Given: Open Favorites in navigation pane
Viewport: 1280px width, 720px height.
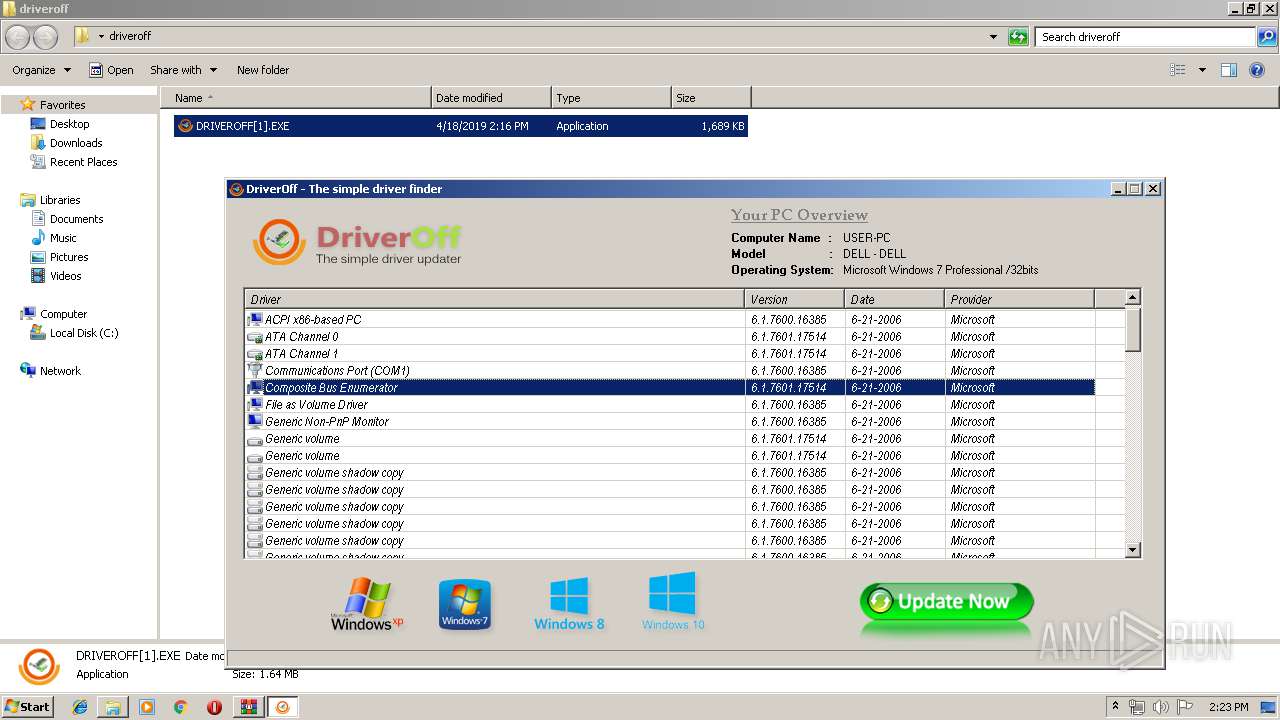Looking at the screenshot, I should point(62,105).
